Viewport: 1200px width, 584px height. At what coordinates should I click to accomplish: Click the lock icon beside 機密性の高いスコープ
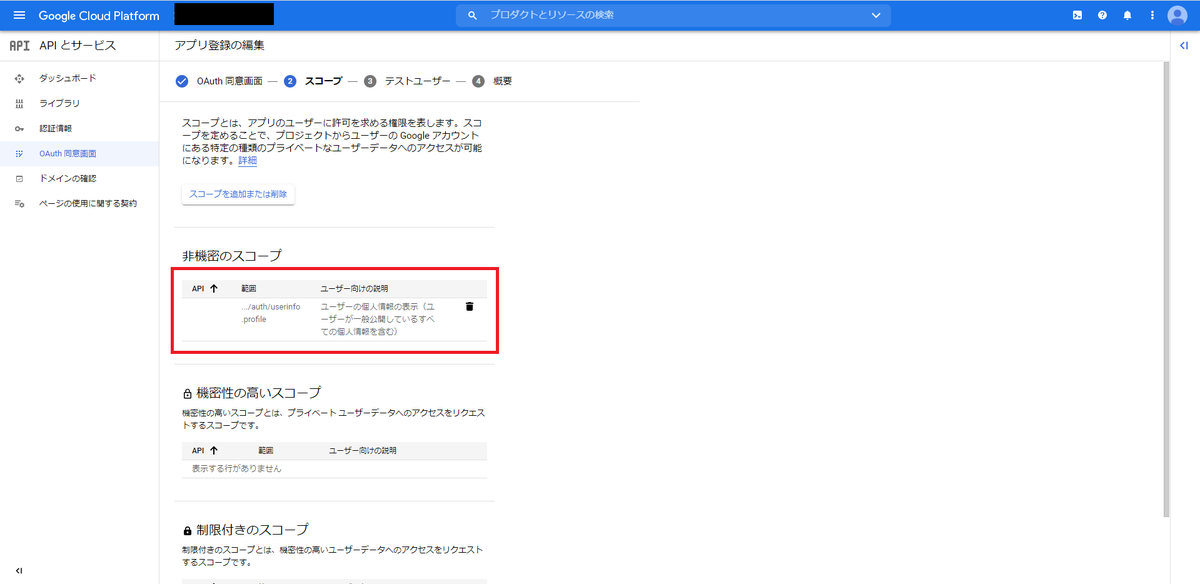[187, 394]
